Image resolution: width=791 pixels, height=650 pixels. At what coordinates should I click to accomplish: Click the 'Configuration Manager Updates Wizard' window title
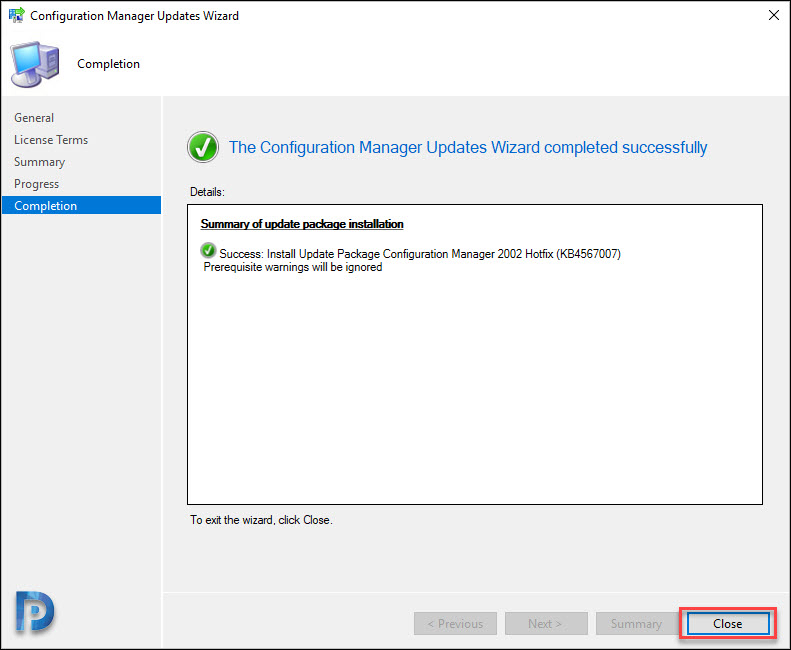[x=134, y=16]
